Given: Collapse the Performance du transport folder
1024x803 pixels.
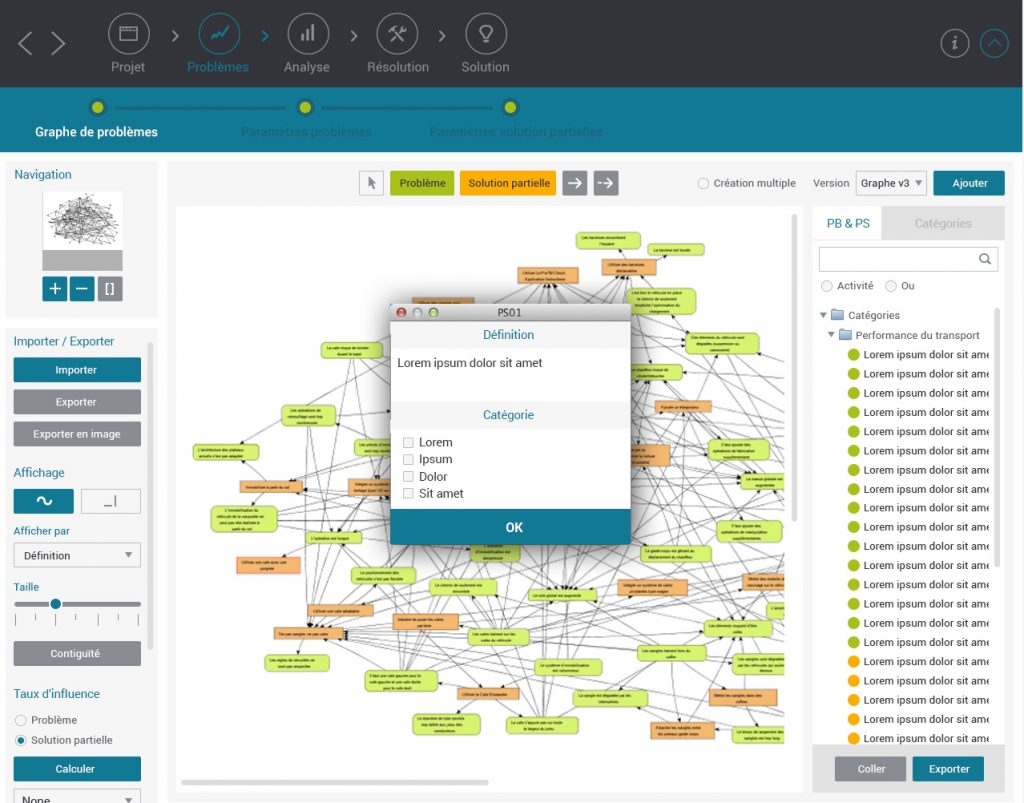Looking at the screenshot, I should click(831, 335).
